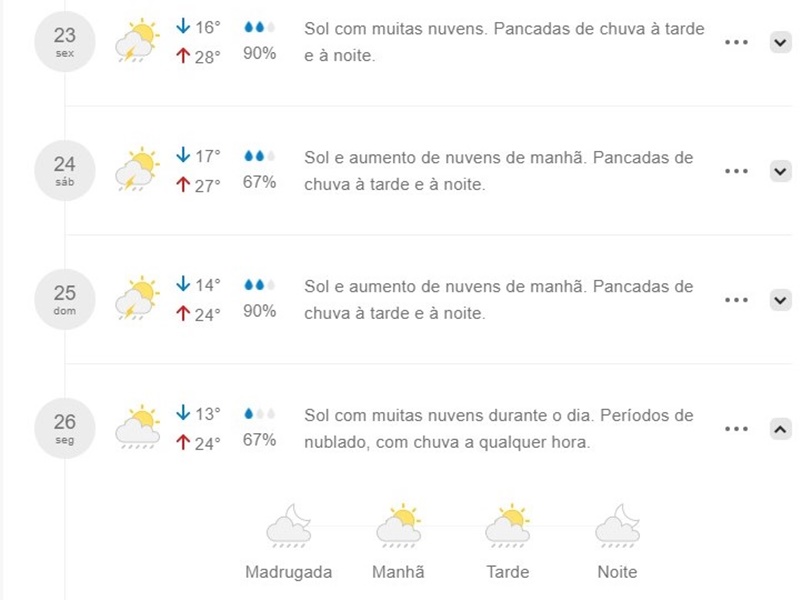Click the 23 sex date circle
The image size is (811, 600).
pos(65,41)
